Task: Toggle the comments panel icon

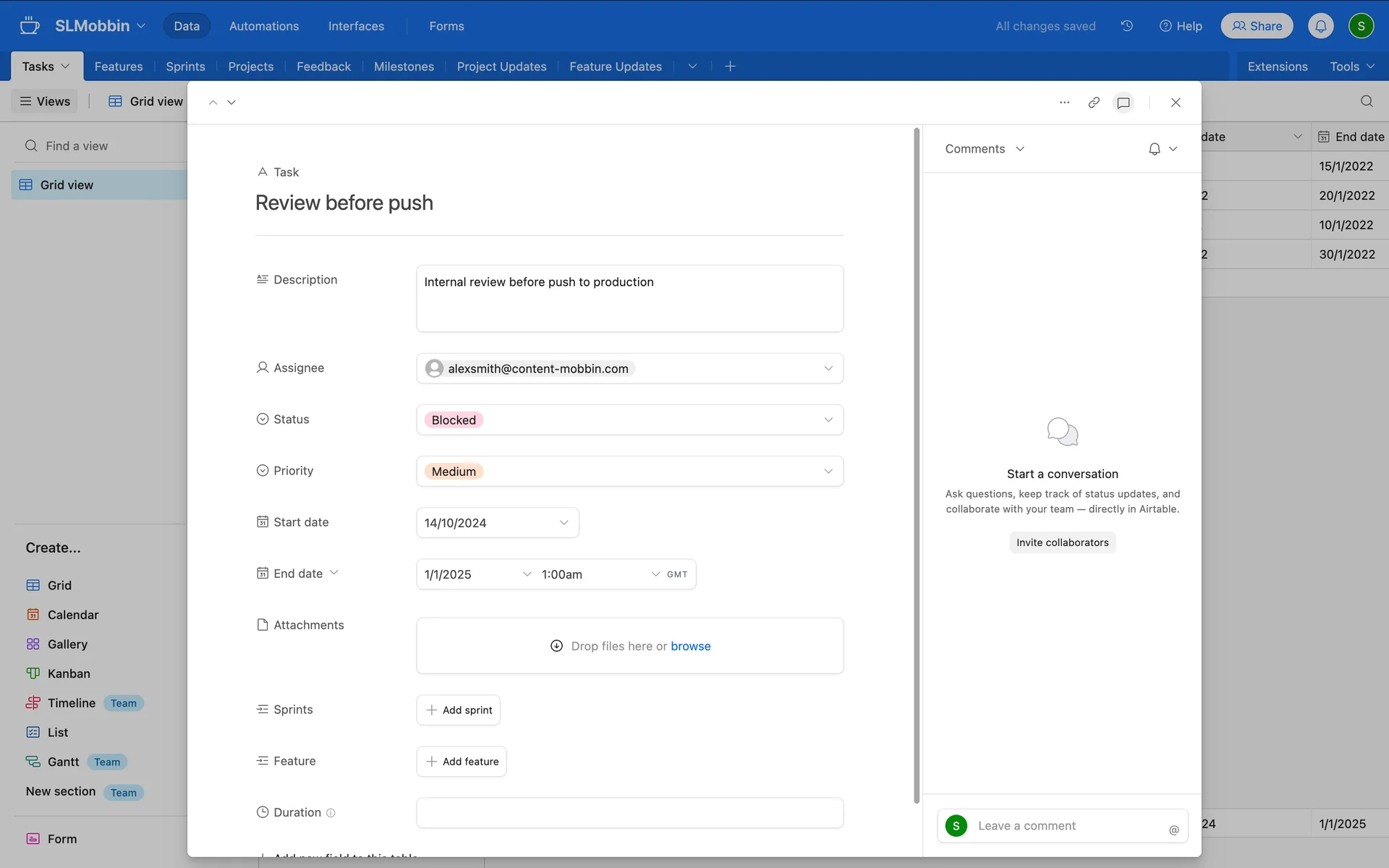Action: pos(1123,103)
